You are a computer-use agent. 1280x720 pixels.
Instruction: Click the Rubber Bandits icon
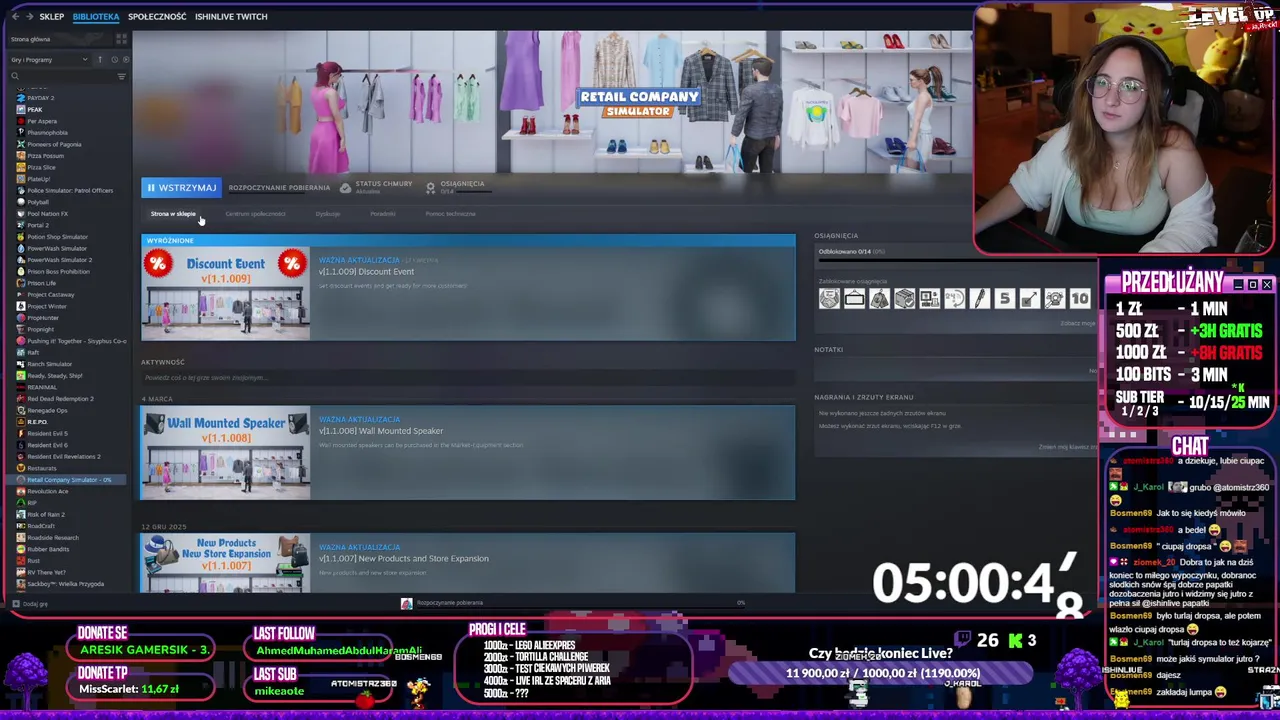pos(21,549)
